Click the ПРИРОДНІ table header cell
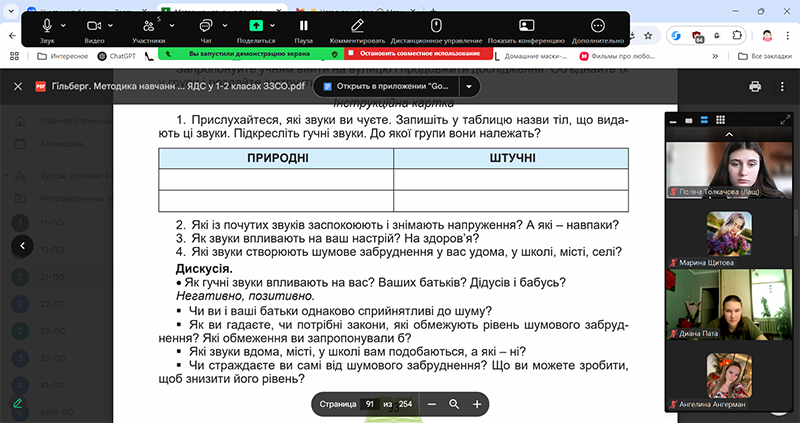The image size is (800, 423). 276,158
